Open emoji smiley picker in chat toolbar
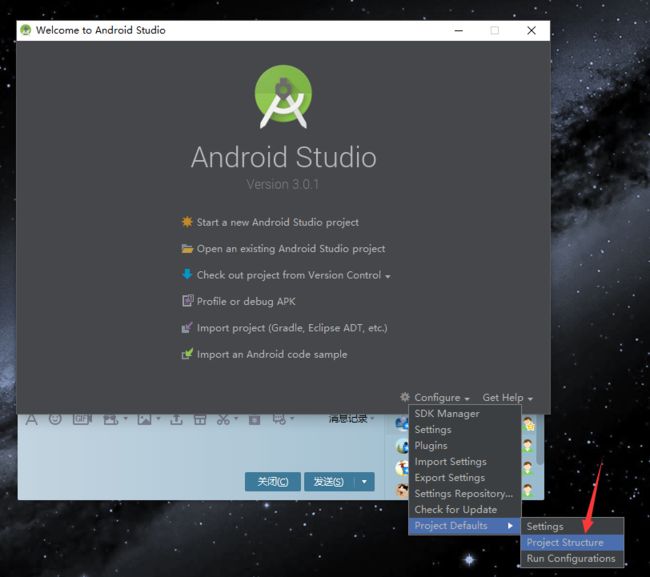 pyautogui.click(x=55, y=419)
